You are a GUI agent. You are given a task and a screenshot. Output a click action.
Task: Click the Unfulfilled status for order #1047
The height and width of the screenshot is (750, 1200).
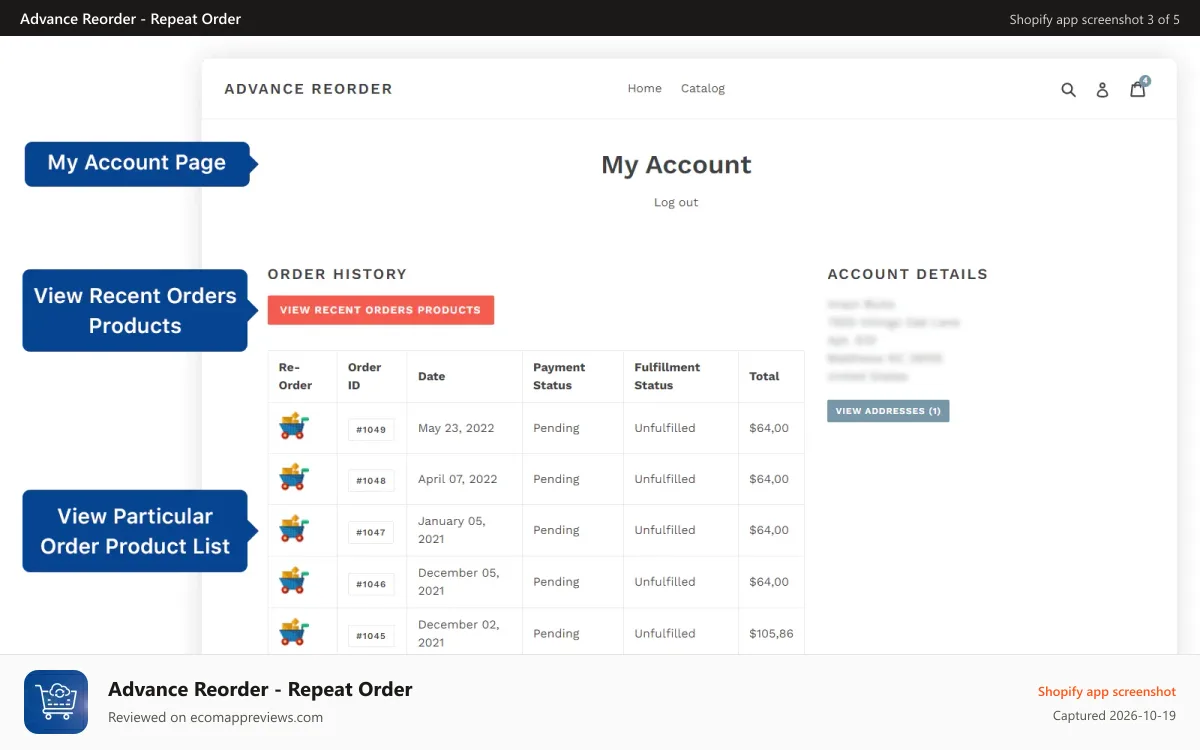tap(664, 530)
